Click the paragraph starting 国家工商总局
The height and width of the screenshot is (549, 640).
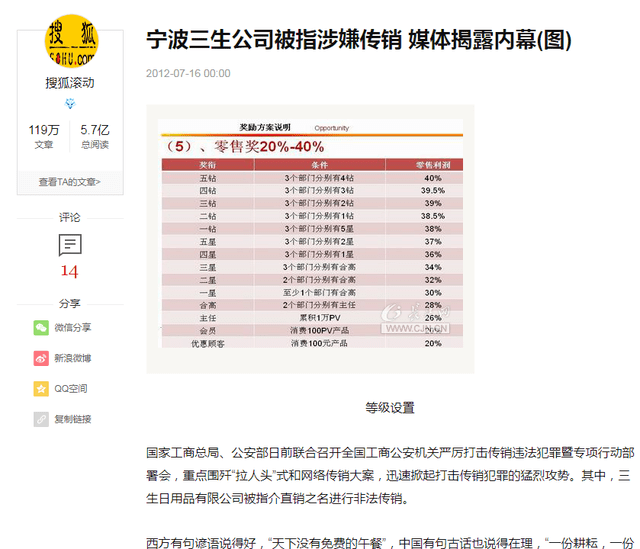[390, 476]
